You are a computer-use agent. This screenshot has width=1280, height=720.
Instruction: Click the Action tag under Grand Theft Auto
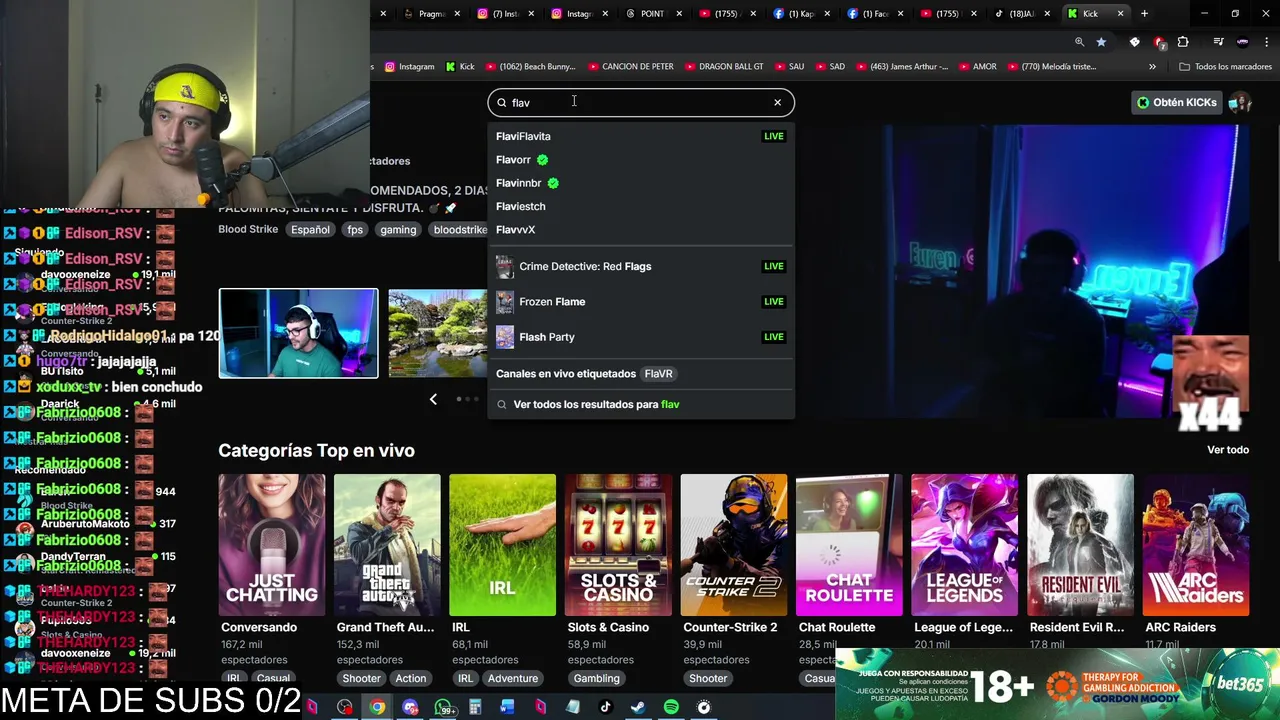coord(410,678)
